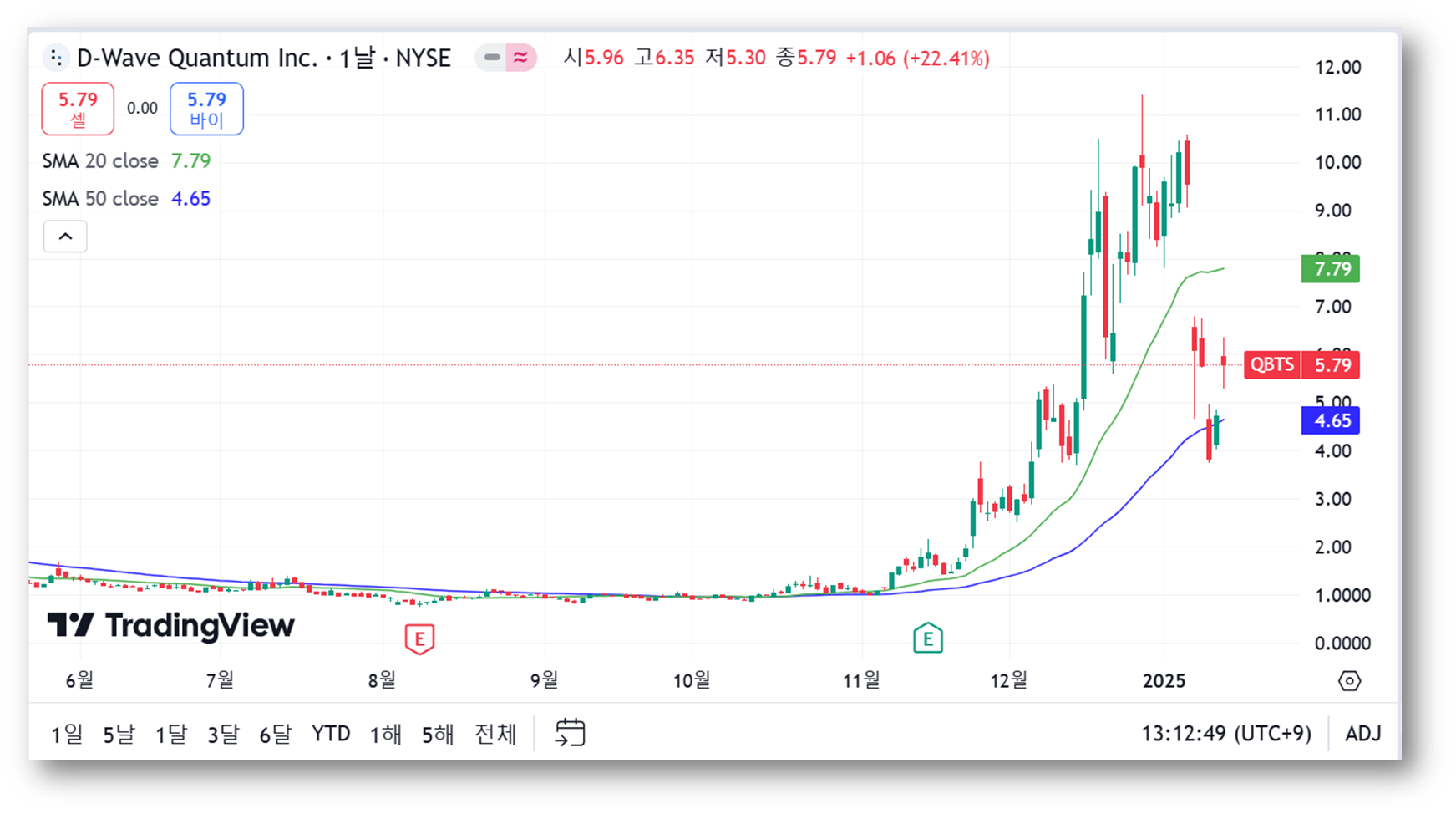Click the red E earnings marker in August
The height and width of the screenshot is (814, 1456).
[419, 639]
